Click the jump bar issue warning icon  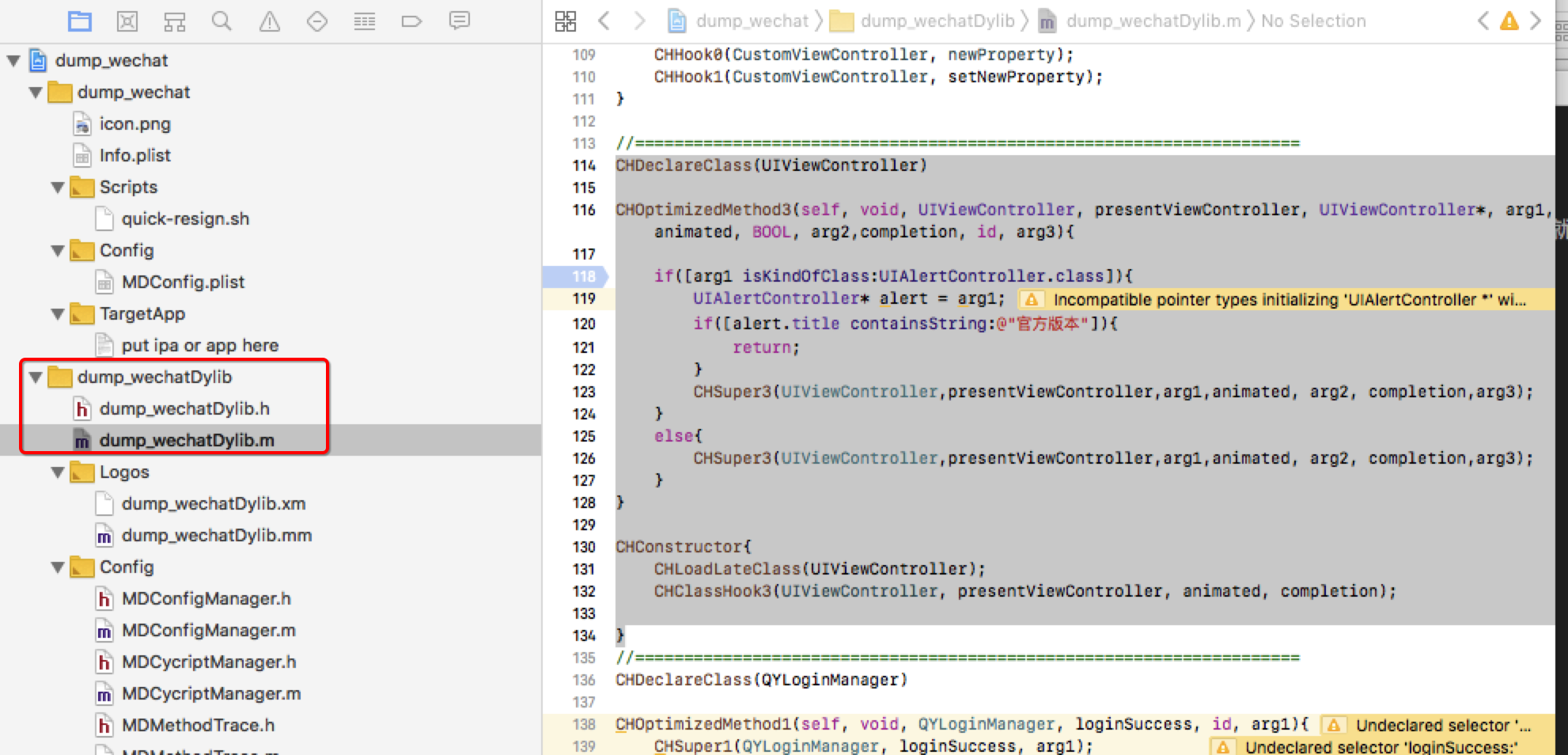tap(1509, 21)
